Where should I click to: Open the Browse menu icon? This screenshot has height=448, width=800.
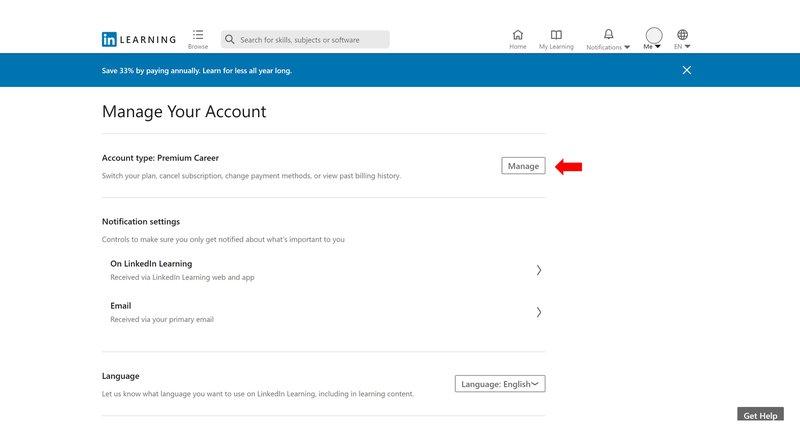tap(198, 35)
